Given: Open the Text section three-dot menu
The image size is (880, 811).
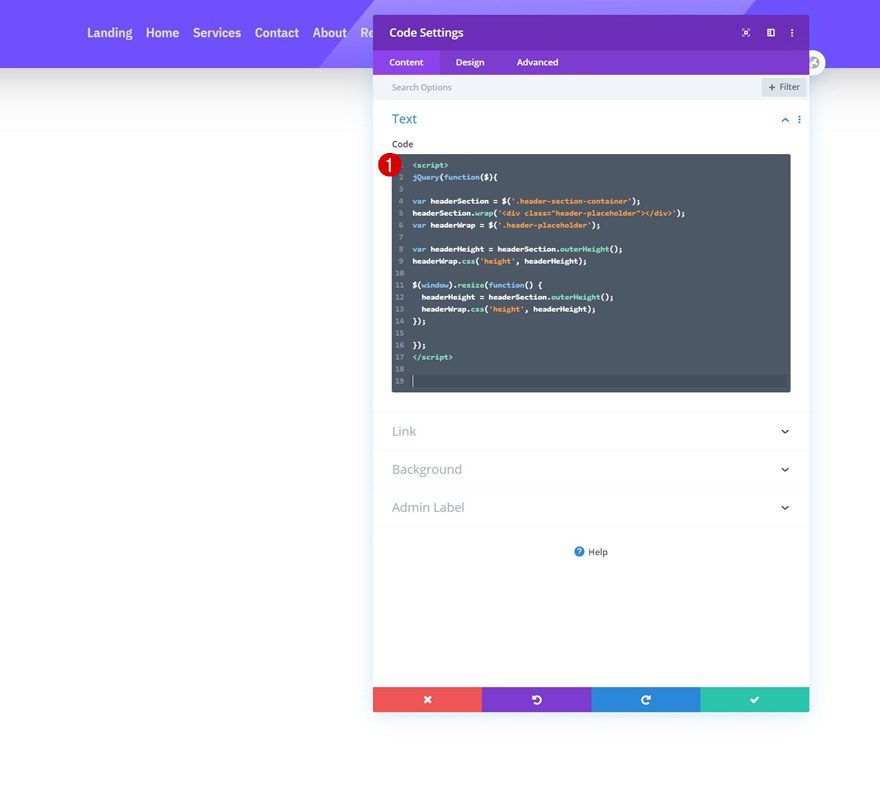Looking at the screenshot, I should click(x=798, y=119).
